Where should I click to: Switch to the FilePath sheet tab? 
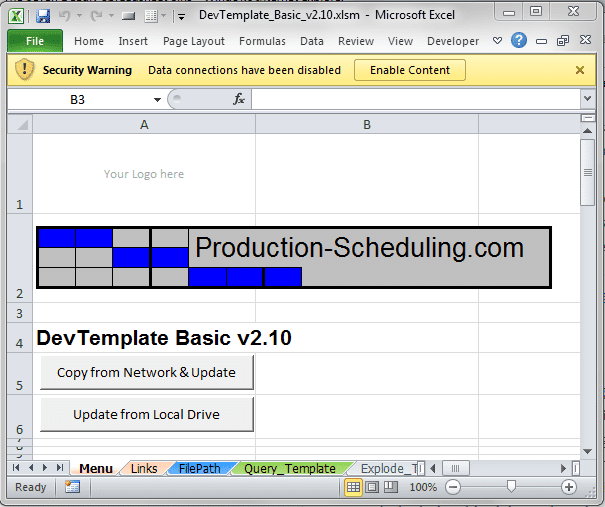pyautogui.click(x=199, y=468)
